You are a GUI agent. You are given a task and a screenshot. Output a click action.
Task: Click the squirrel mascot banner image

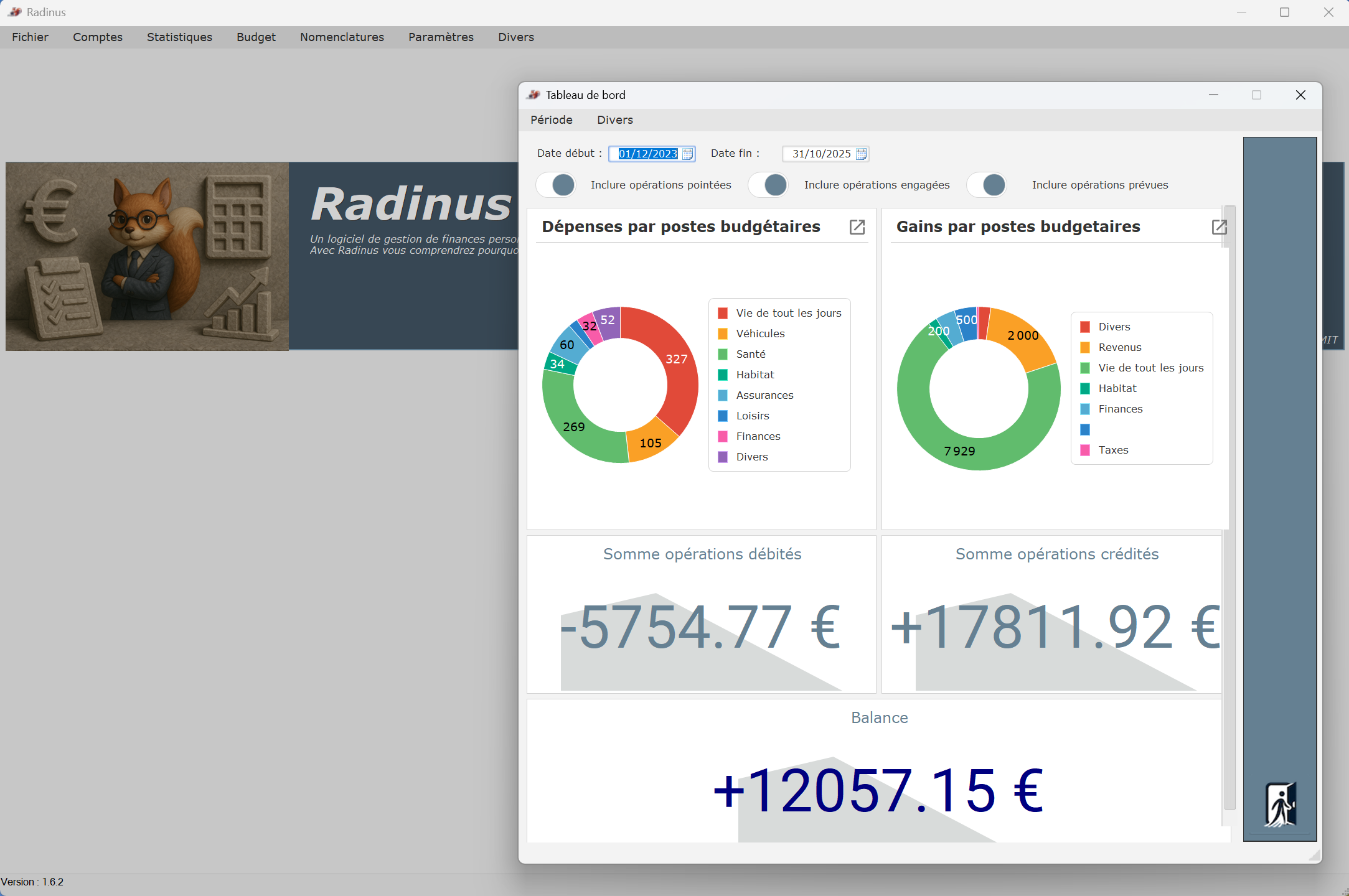[148, 256]
